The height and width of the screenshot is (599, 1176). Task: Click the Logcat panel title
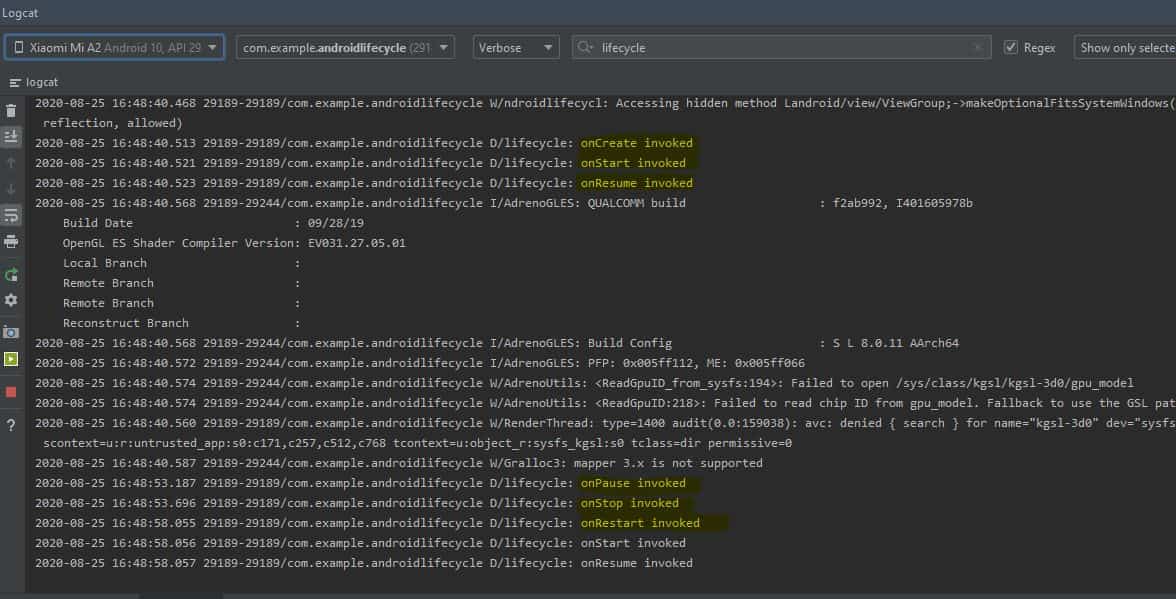20,13
